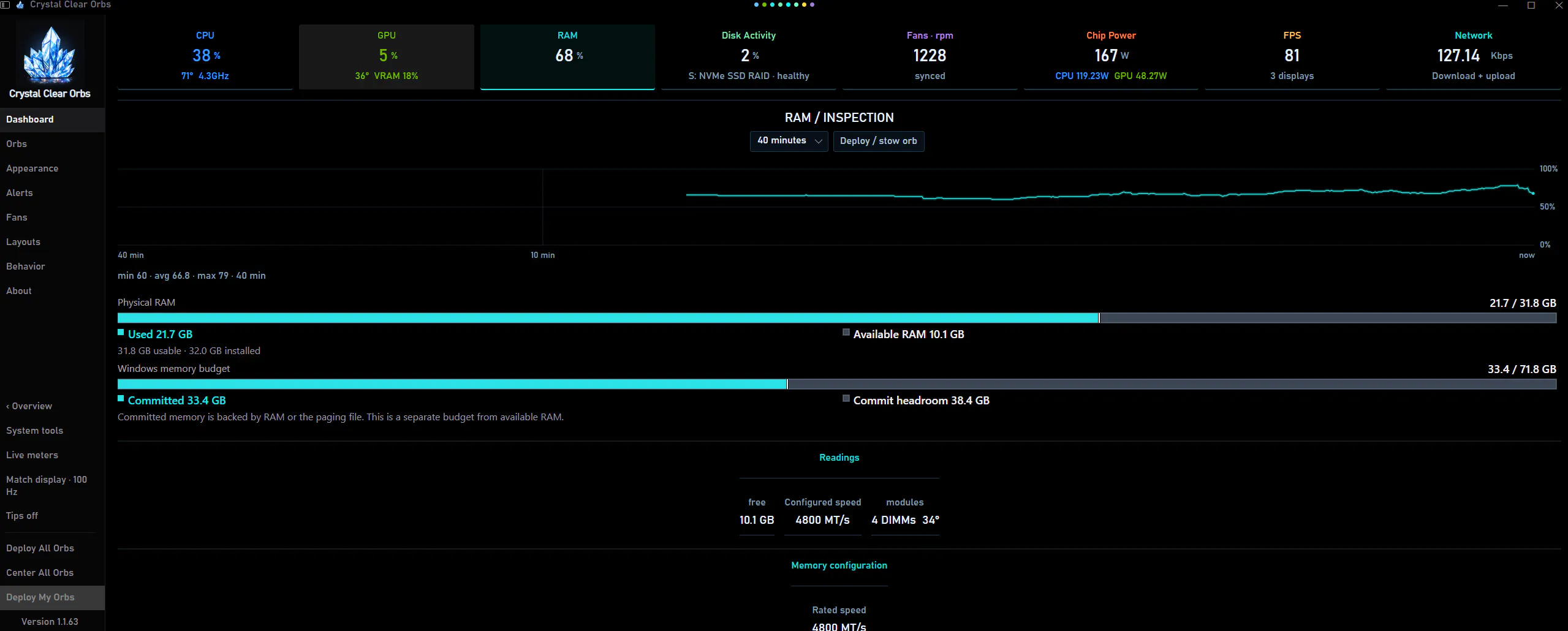The image size is (1568, 631).
Task: Click the Deploy / stow orb button
Action: [878, 141]
